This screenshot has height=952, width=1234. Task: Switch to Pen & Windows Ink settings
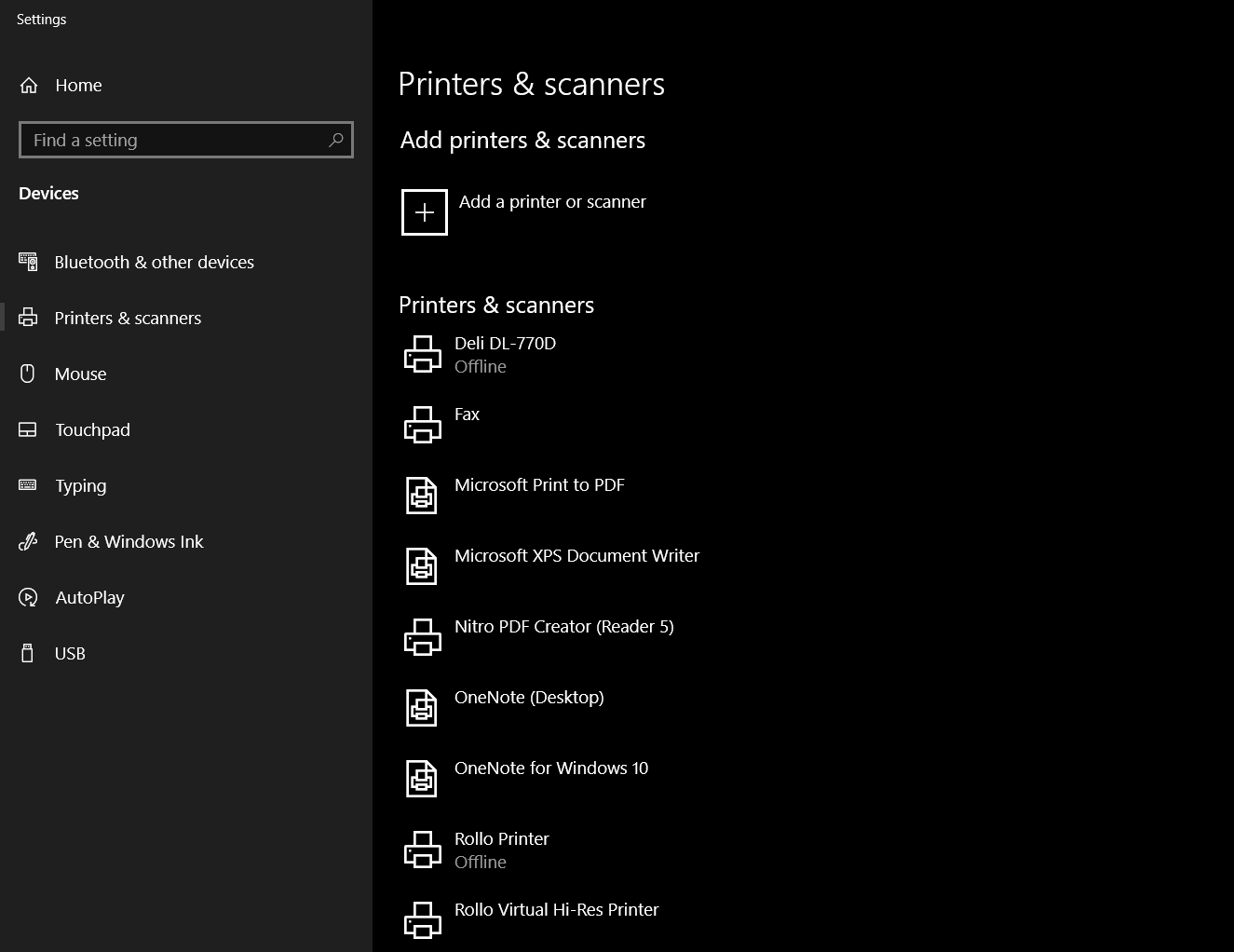coord(129,542)
